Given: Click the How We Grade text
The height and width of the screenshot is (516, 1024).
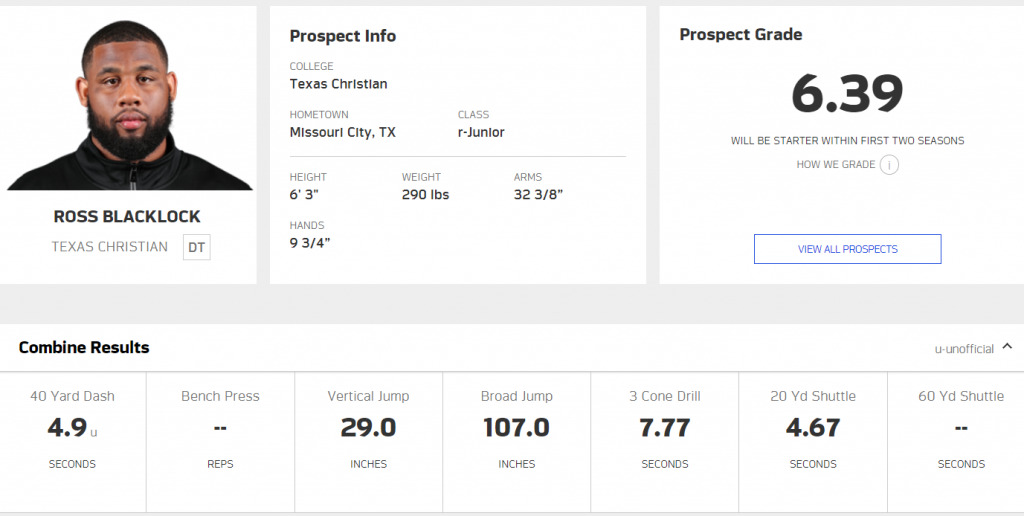Looking at the screenshot, I should point(835,165).
